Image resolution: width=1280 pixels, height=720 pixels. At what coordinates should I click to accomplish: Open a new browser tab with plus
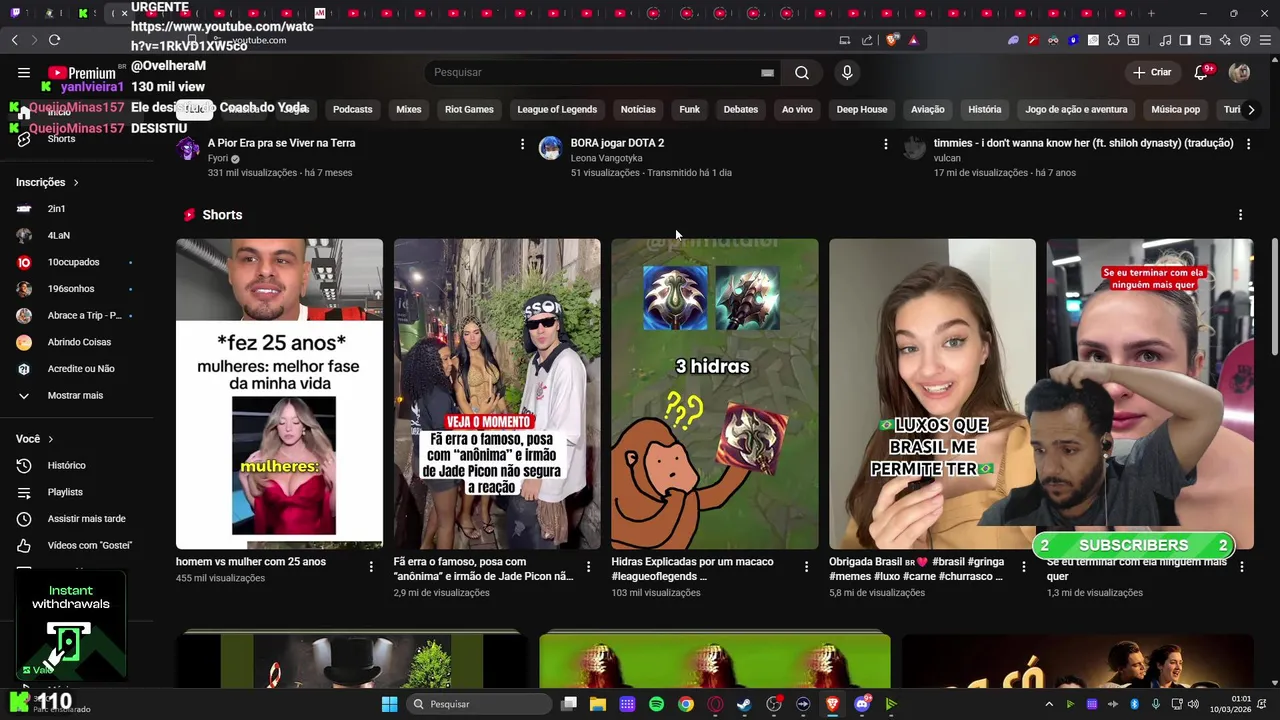coord(1151,13)
